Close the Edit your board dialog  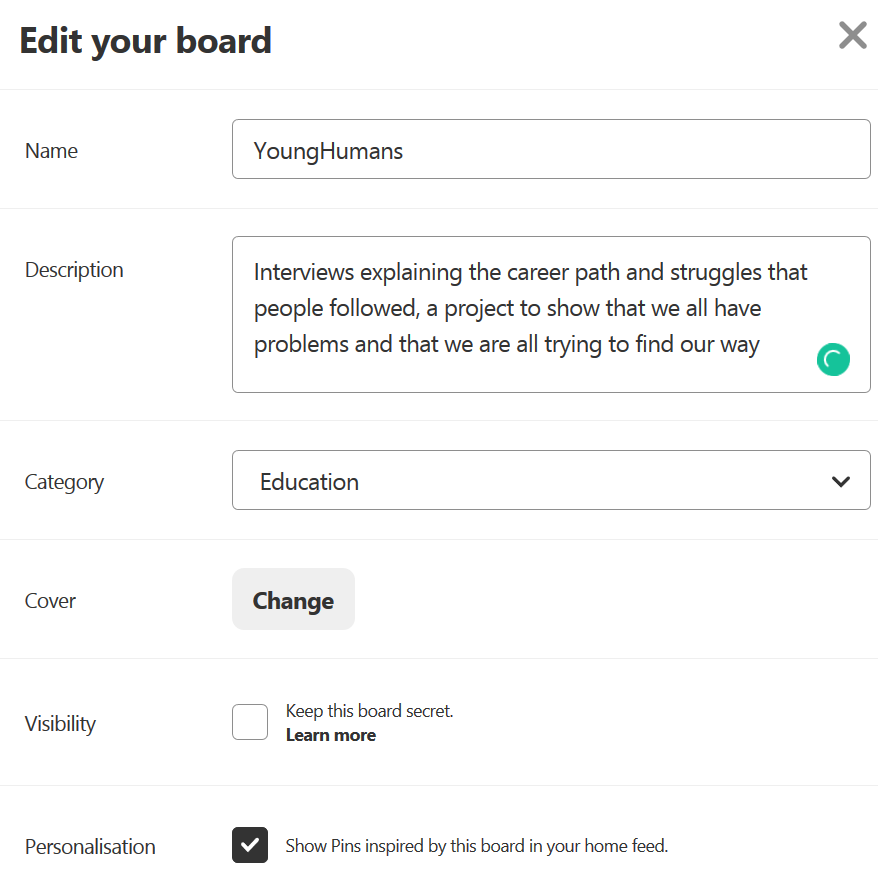tap(852, 37)
